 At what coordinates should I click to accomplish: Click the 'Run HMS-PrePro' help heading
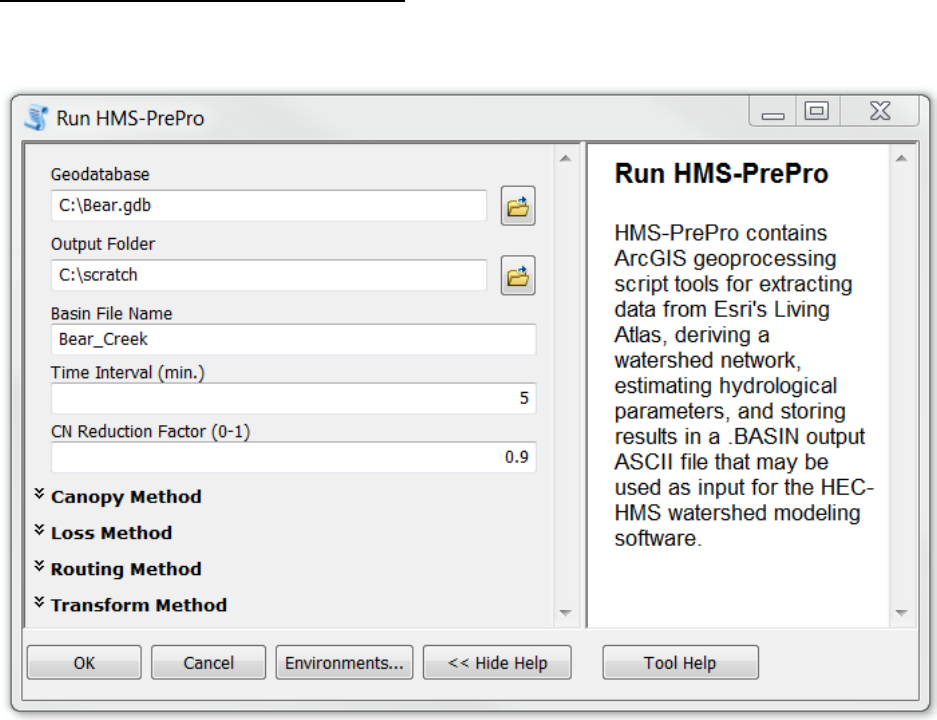pyautogui.click(x=721, y=174)
